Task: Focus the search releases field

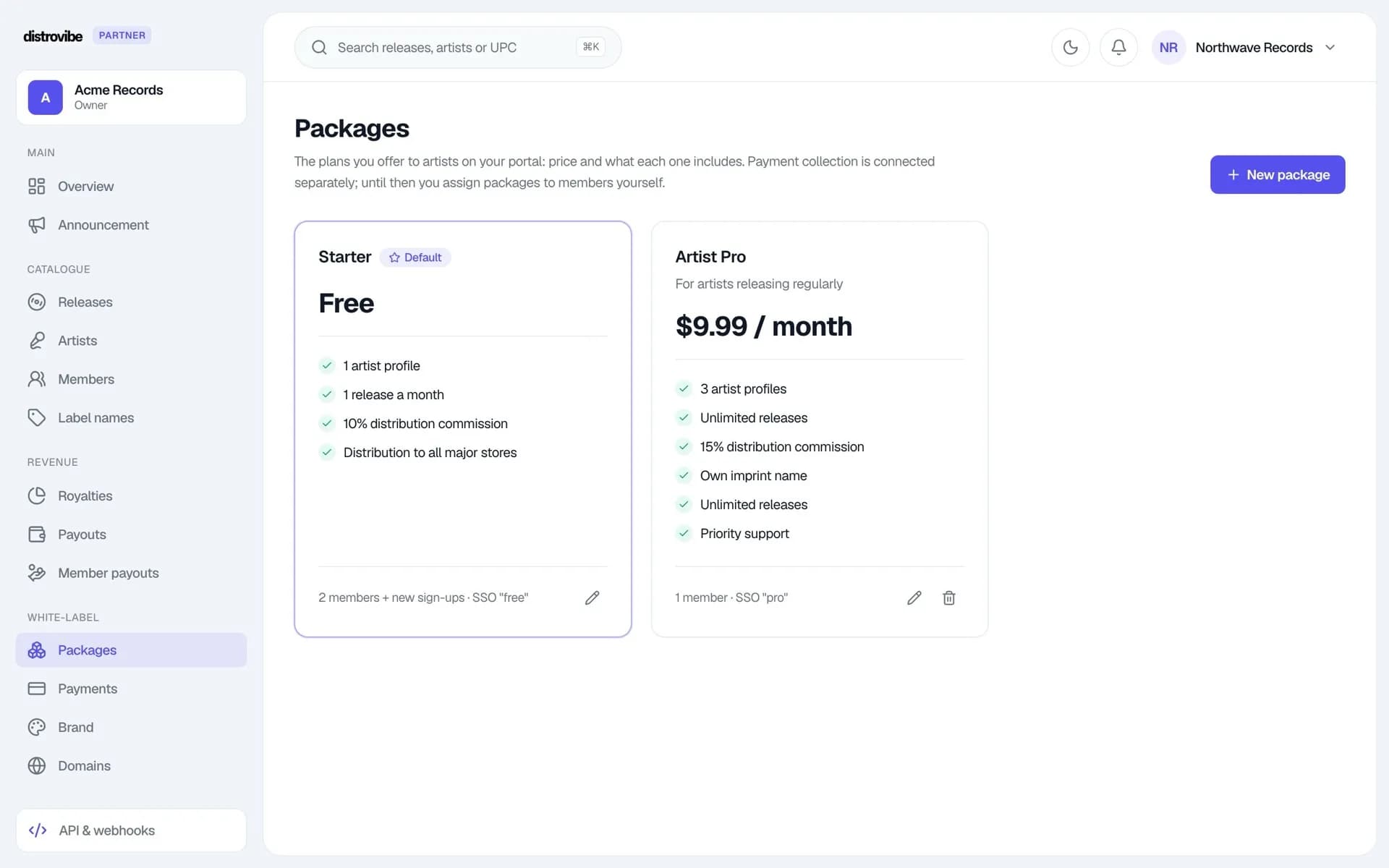Action: click(457, 48)
